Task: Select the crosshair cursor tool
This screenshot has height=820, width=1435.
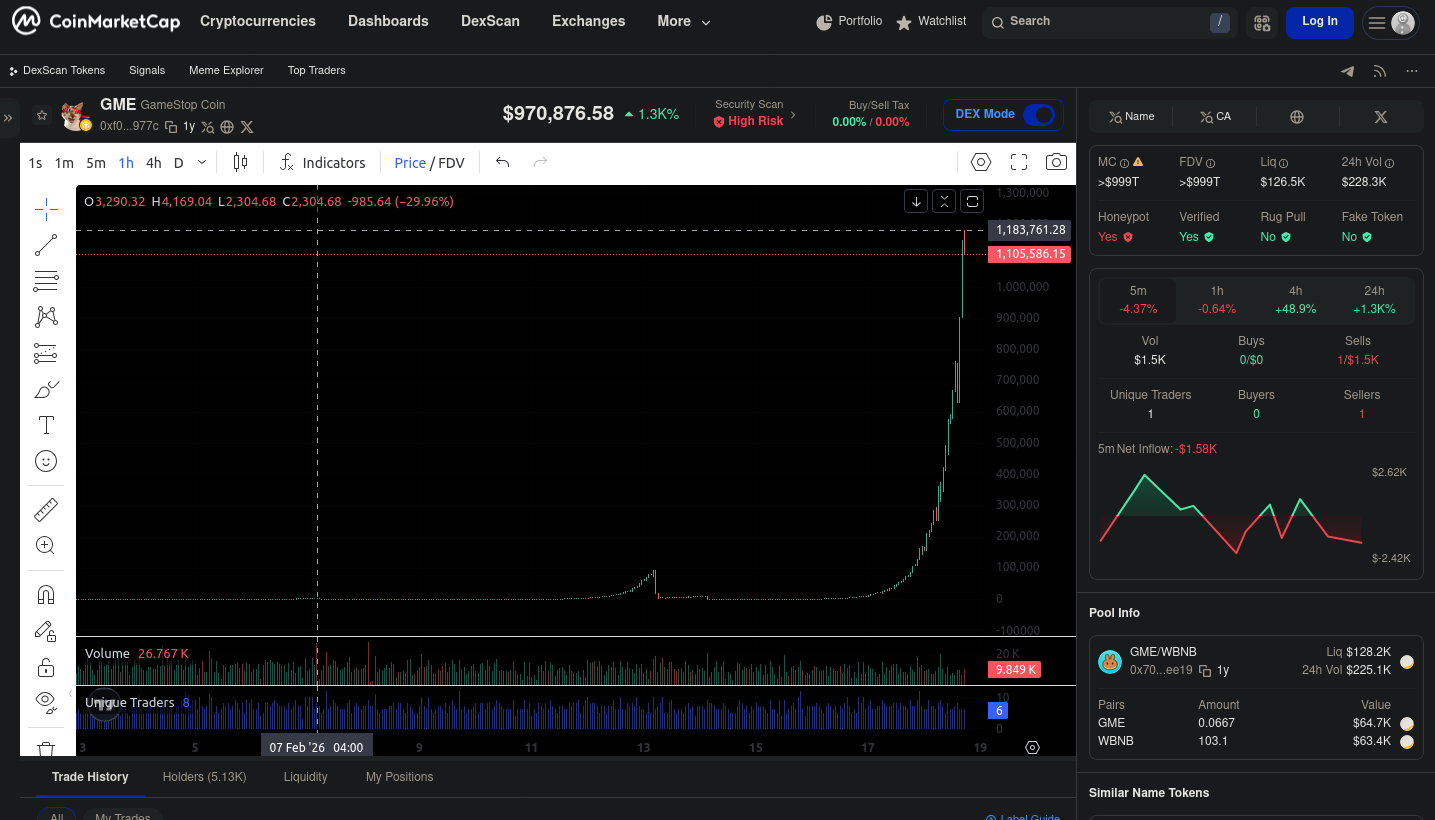Action: 46,209
